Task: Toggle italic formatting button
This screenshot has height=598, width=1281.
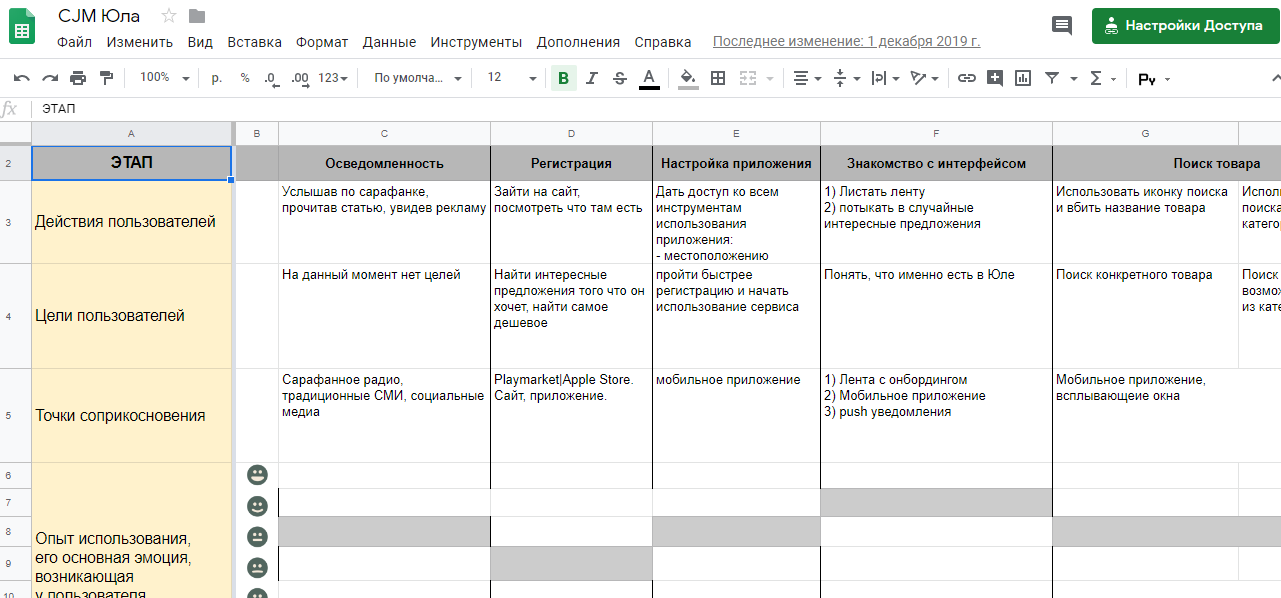Action: (592, 78)
